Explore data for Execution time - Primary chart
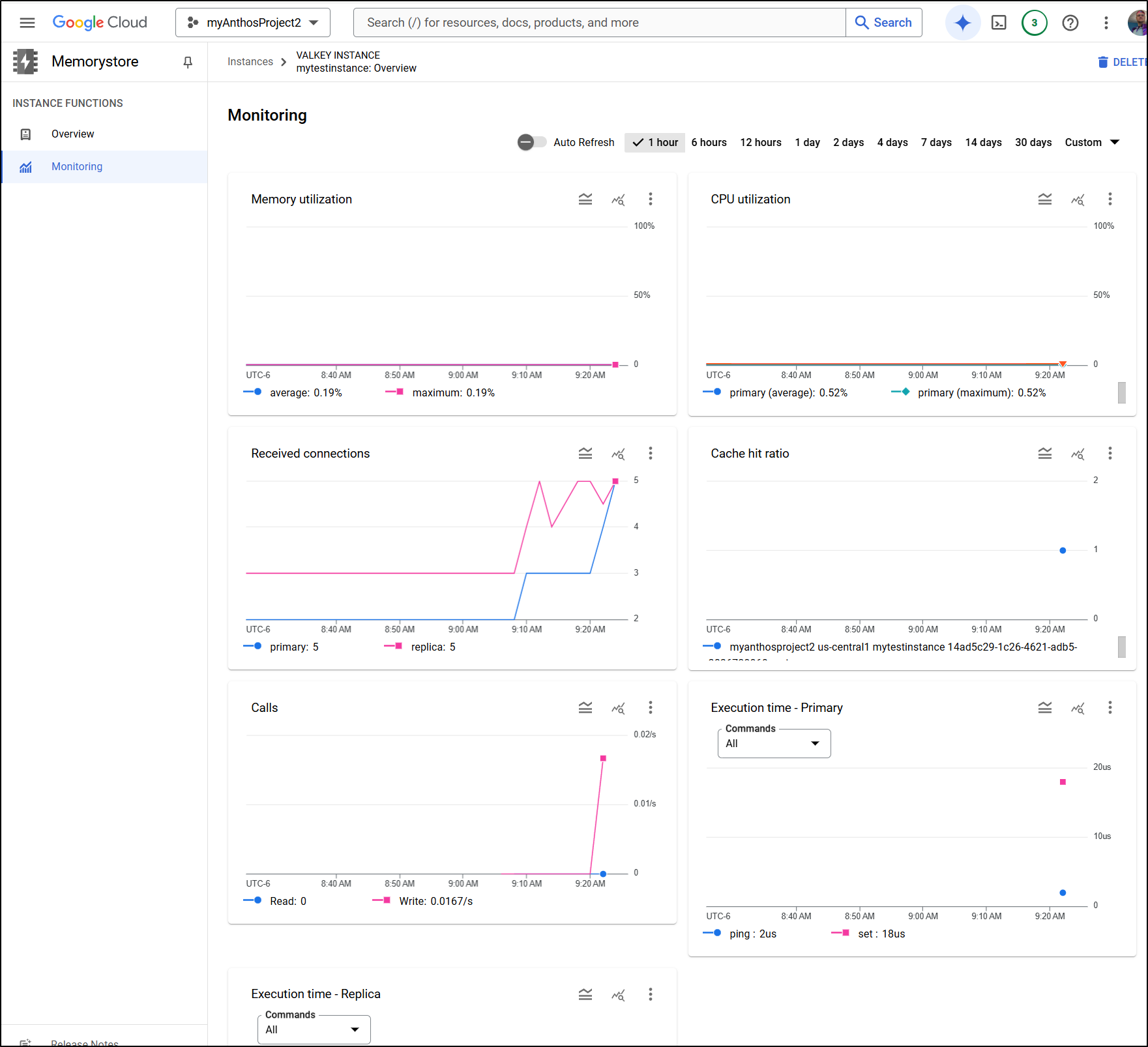The image size is (1148, 1047). coord(1078,708)
